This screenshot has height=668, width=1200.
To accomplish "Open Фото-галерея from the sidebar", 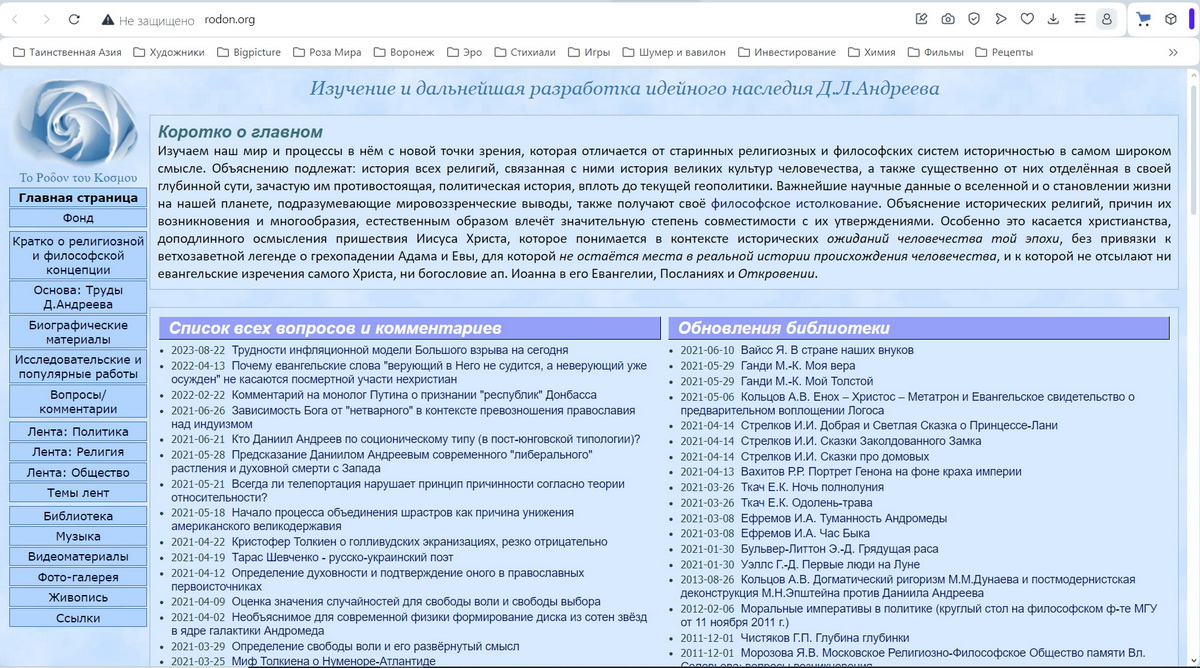I will click(x=78, y=577).
